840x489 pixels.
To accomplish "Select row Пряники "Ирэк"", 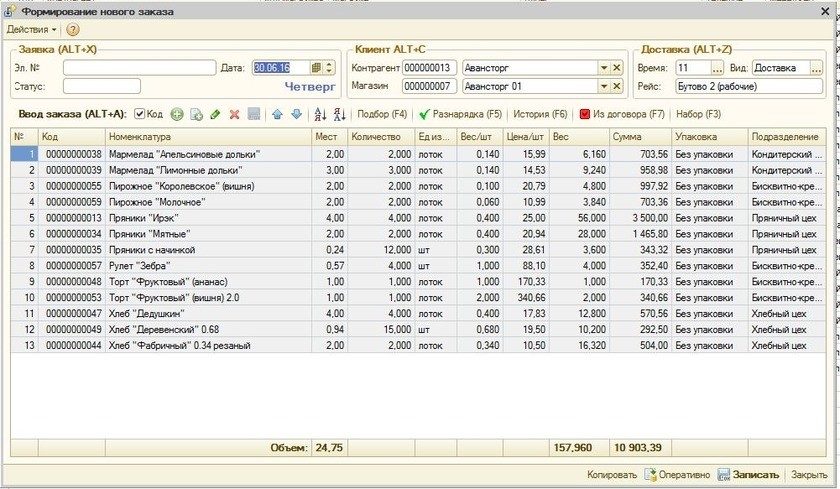I will (418, 218).
